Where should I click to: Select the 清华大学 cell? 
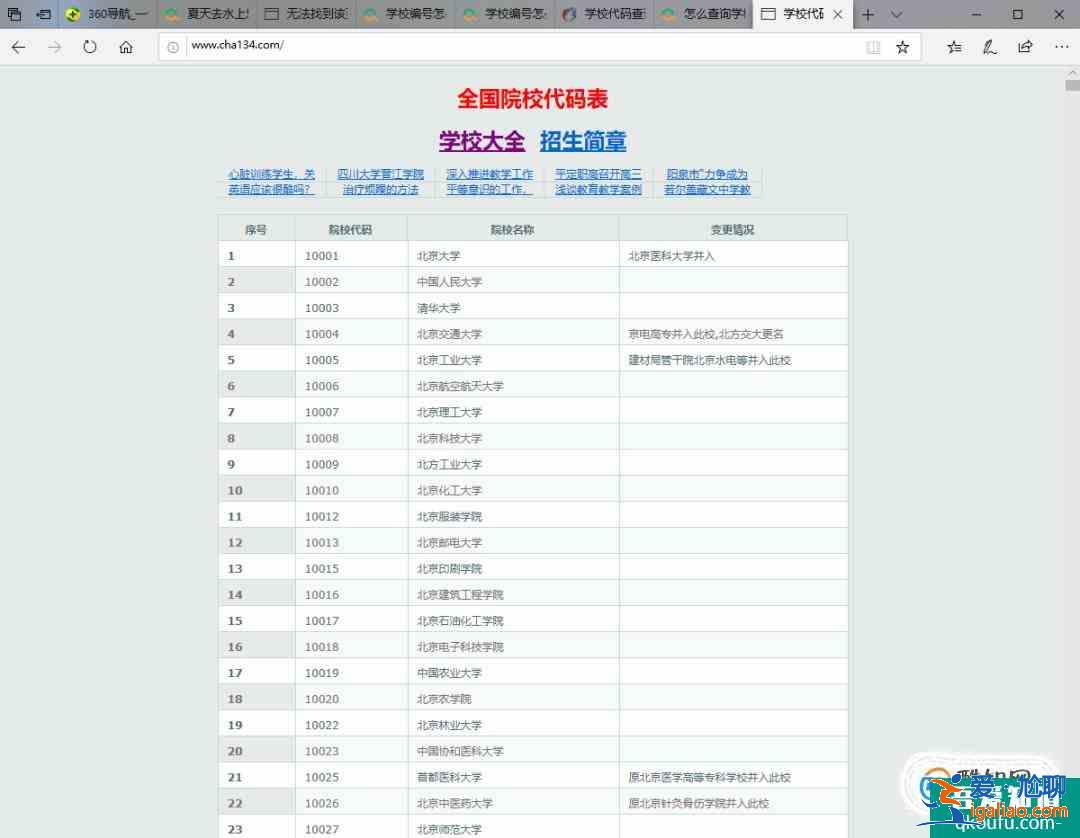coord(512,308)
